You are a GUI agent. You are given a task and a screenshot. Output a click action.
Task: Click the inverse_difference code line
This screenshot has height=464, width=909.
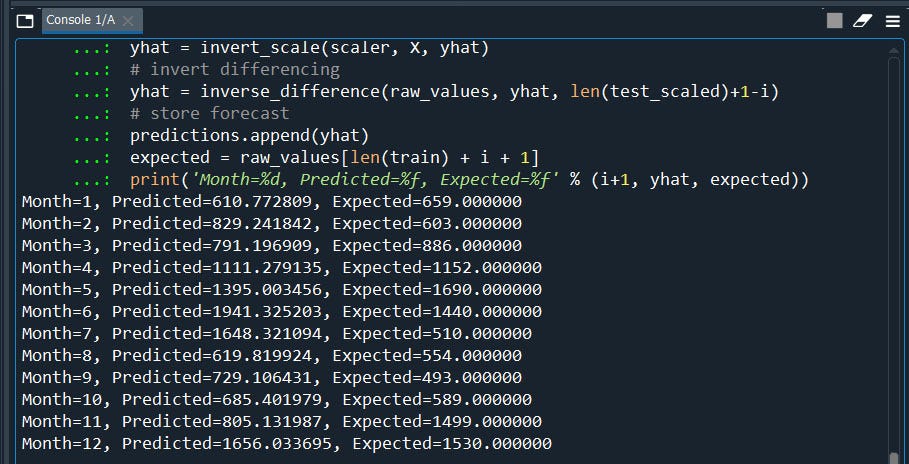454,92
